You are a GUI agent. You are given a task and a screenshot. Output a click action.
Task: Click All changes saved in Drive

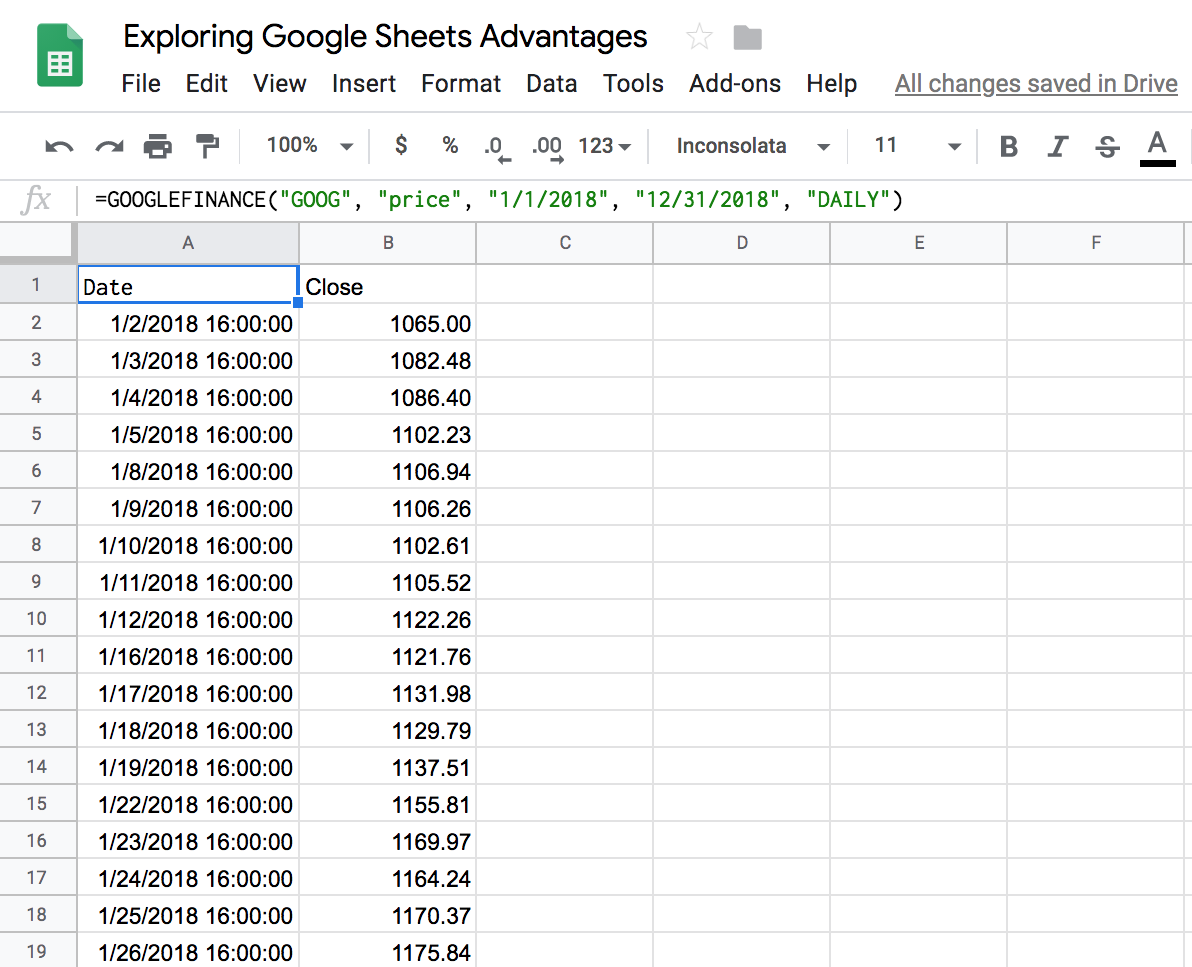(x=1036, y=84)
